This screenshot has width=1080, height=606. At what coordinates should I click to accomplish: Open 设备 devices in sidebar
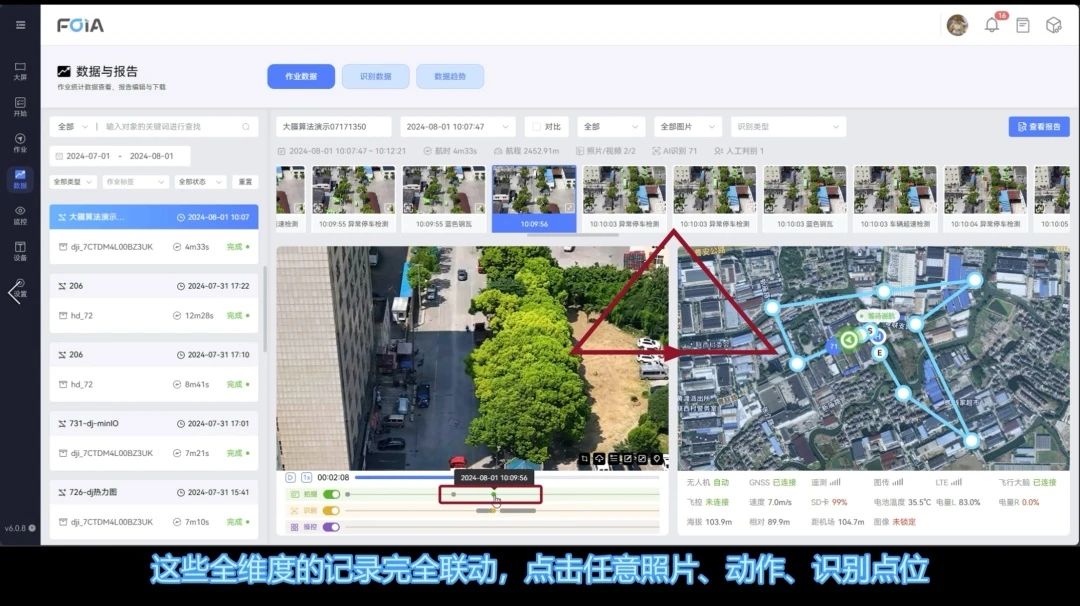tap(20, 250)
